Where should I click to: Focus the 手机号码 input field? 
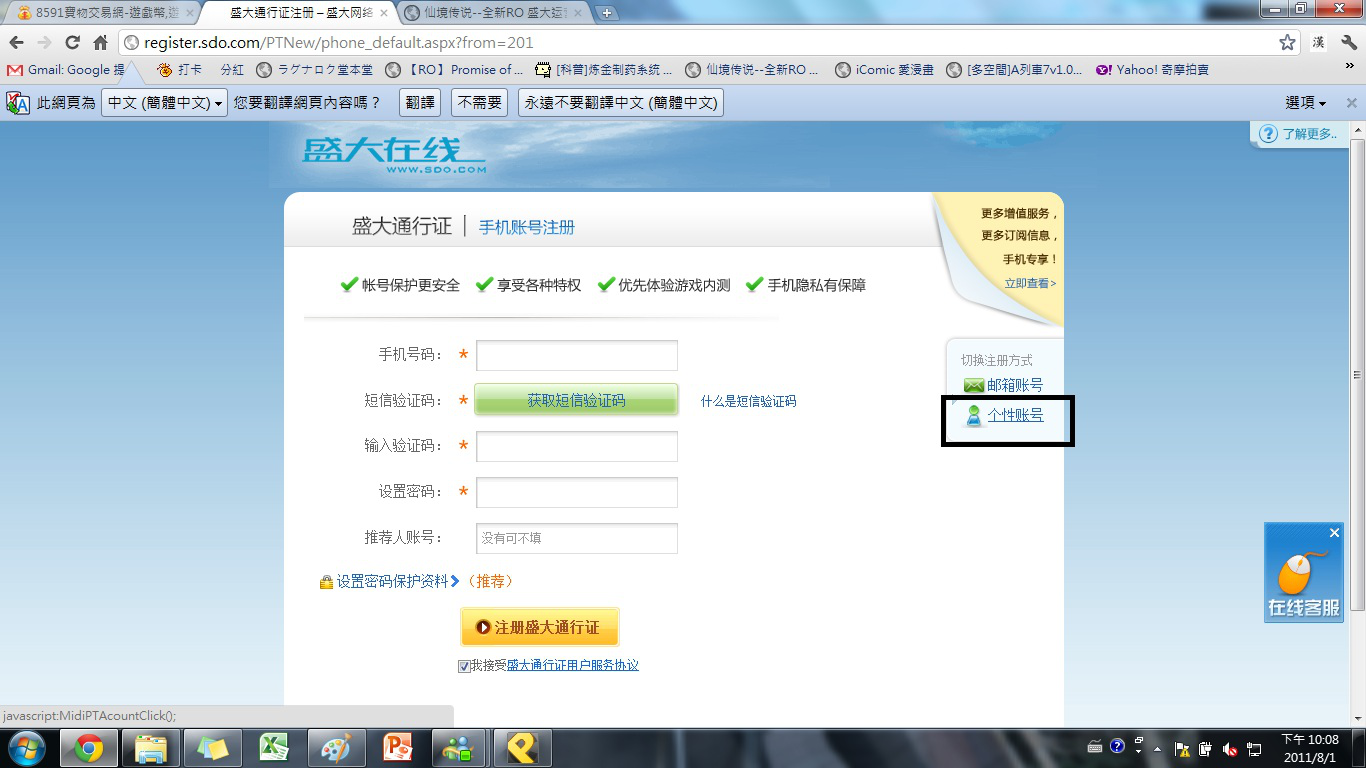click(577, 355)
